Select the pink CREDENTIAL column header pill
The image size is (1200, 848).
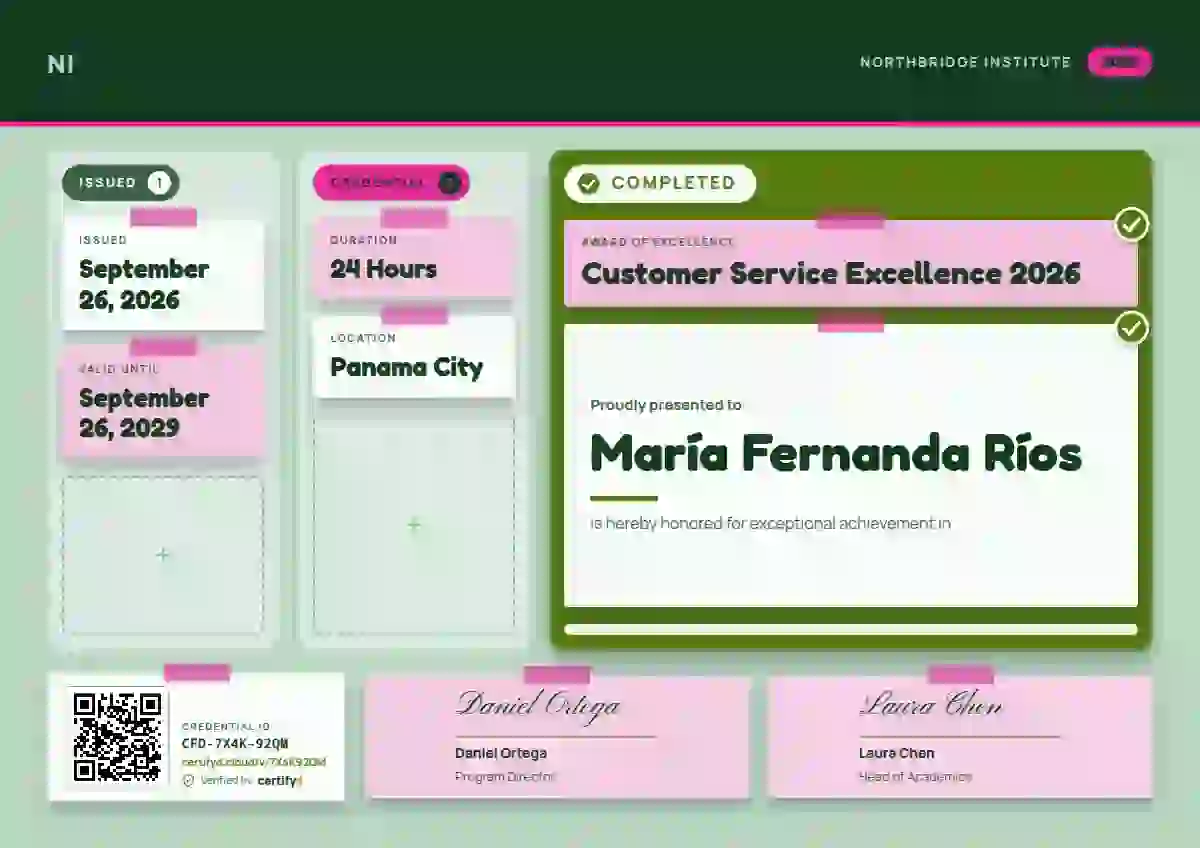(x=391, y=183)
